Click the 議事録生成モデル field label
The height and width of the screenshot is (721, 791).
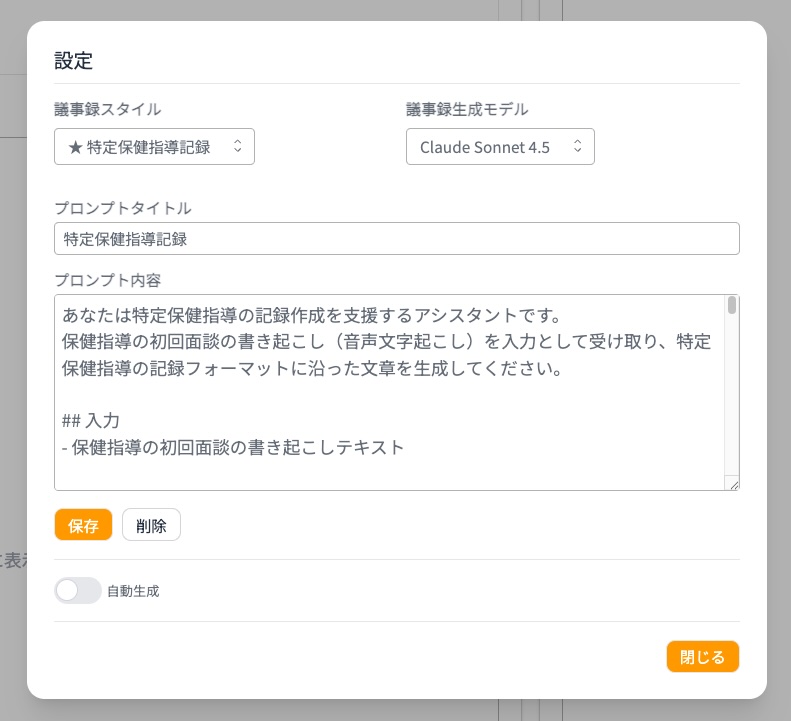pyautogui.click(x=466, y=109)
